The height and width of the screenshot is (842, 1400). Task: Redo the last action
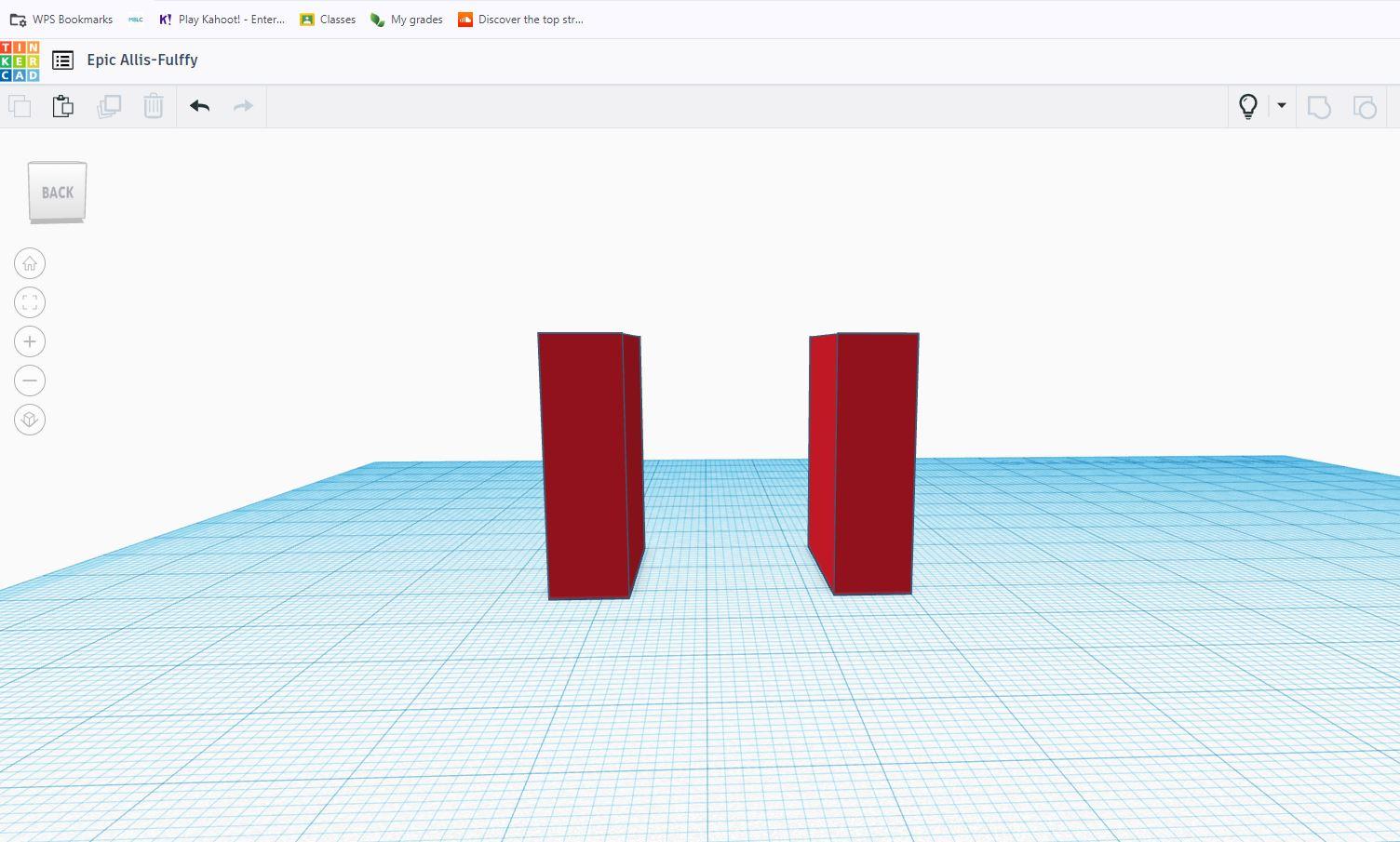tap(243, 106)
